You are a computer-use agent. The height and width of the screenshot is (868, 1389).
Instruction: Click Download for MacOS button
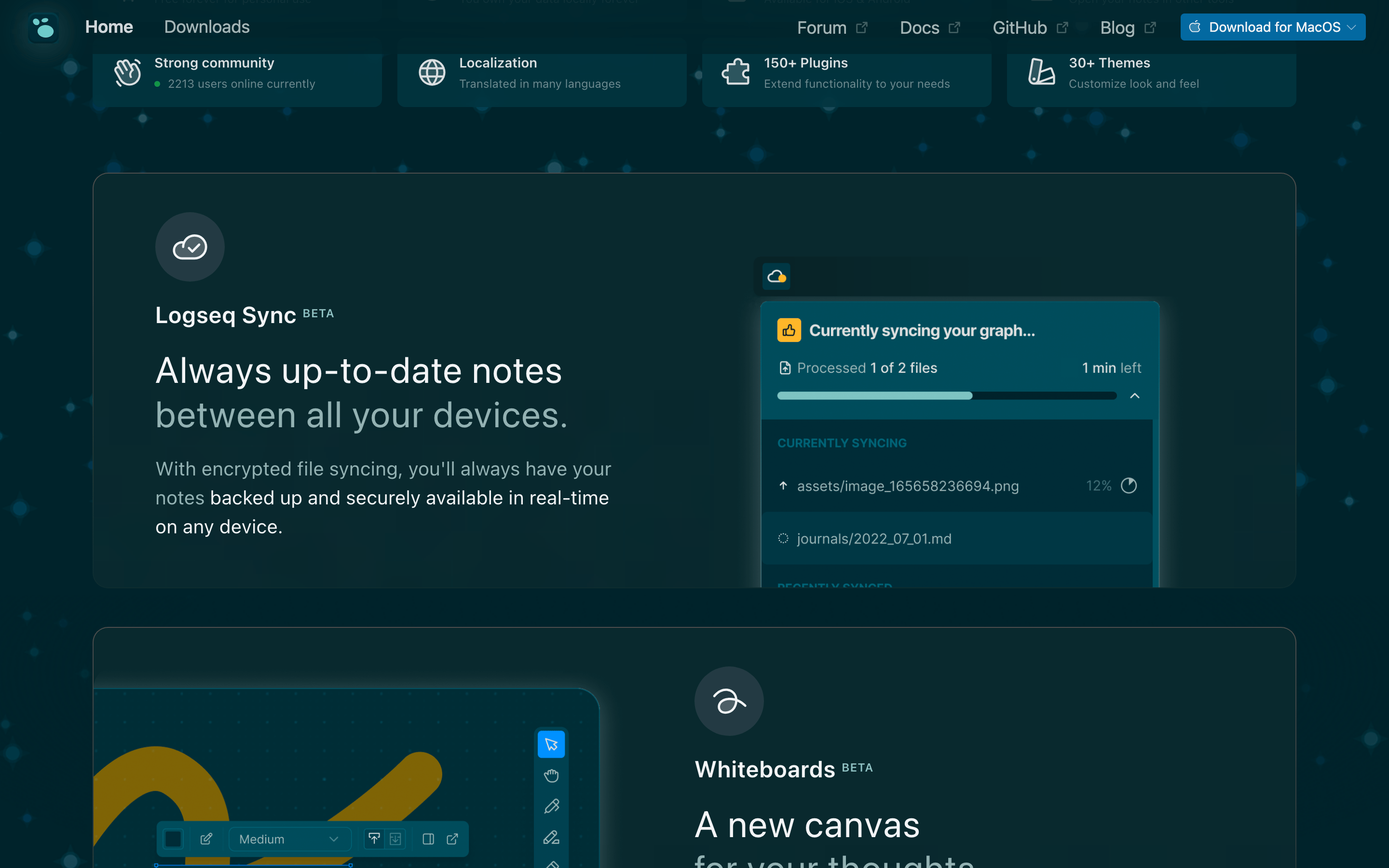[x=1272, y=27]
